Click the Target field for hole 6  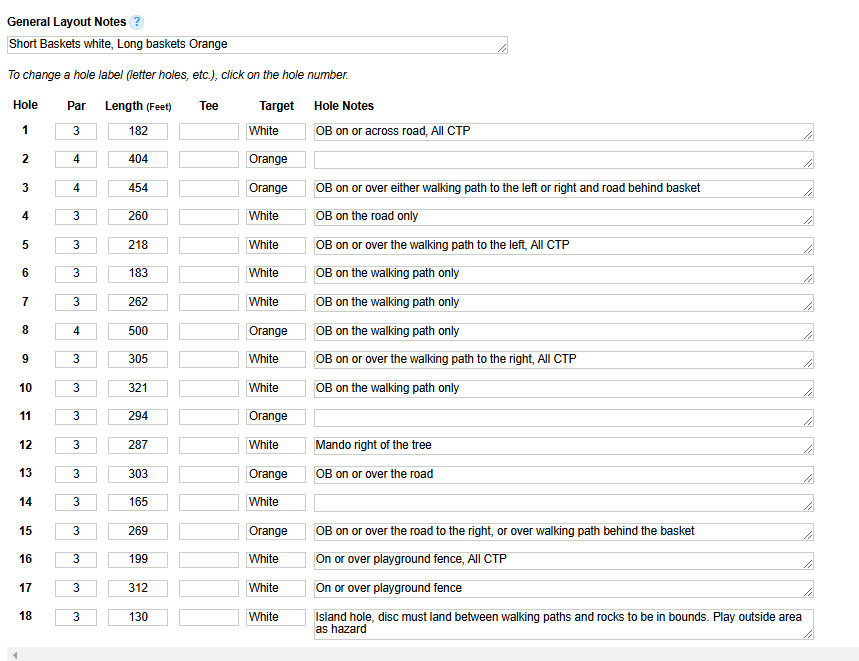pos(276,273)
